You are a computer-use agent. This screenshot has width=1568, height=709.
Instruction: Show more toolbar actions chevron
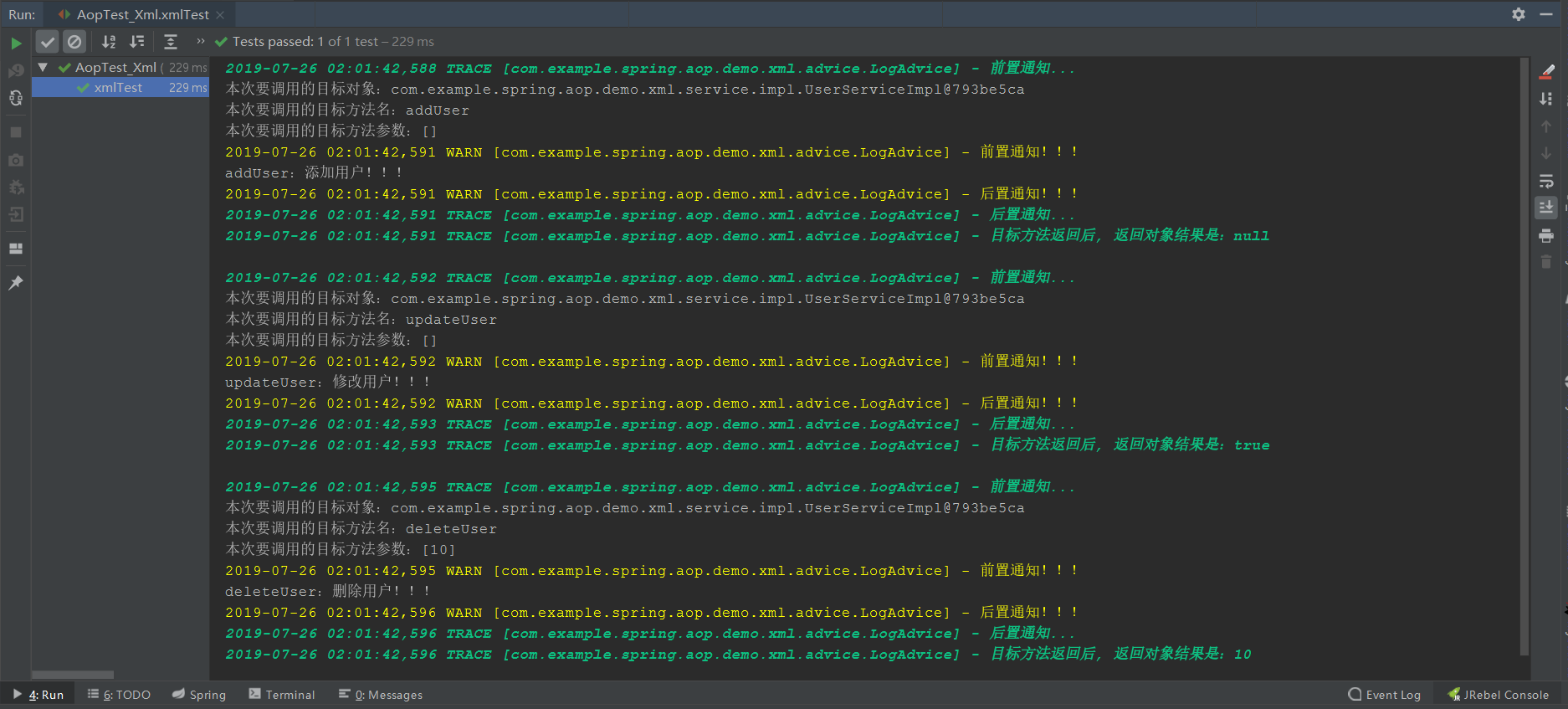pyautogui.click(x=201, y=41)
